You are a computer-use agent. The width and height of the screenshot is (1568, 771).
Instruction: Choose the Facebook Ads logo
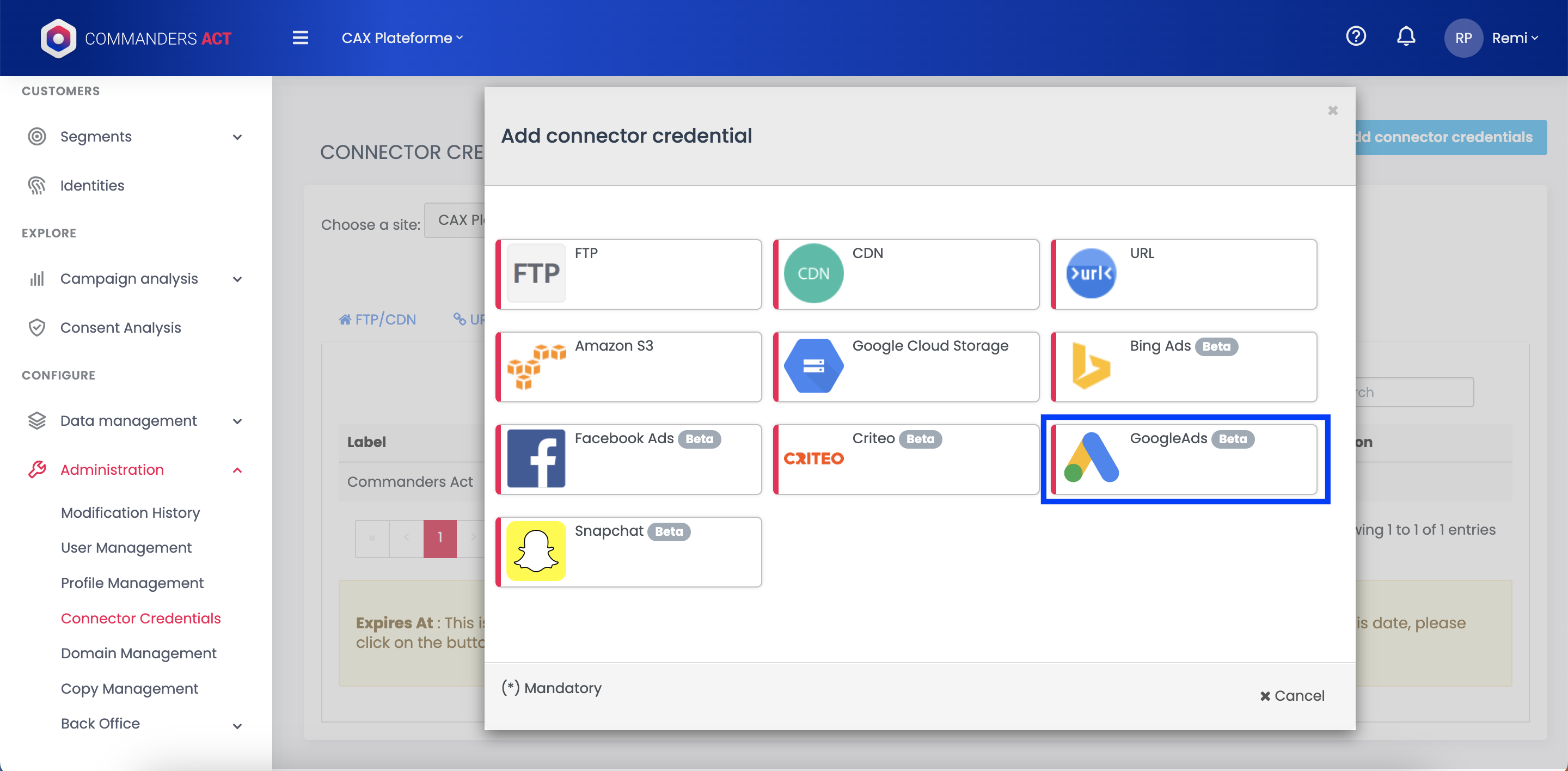(x=536, y=459)
